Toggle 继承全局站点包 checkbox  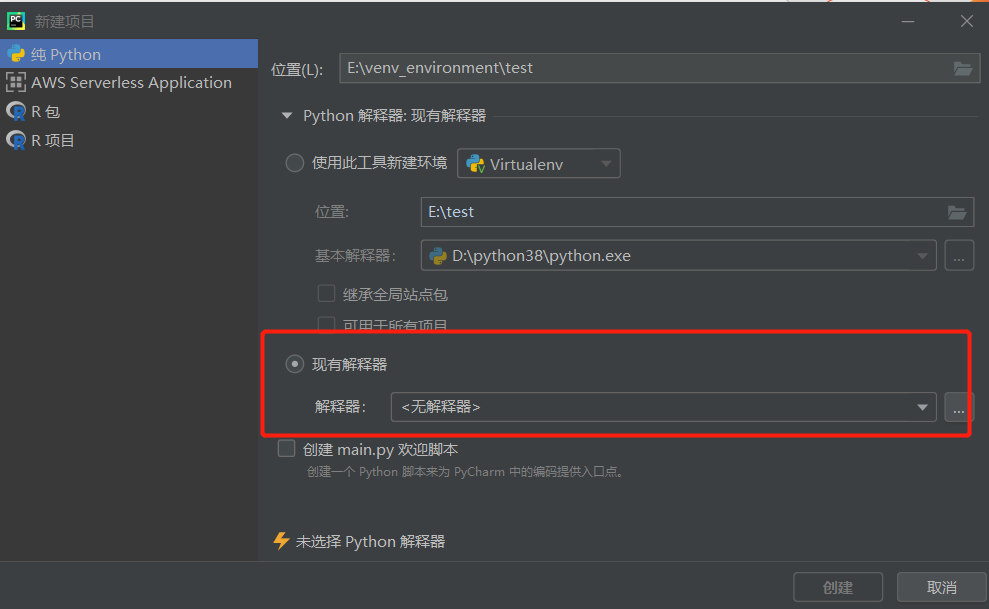pos(326,294)
